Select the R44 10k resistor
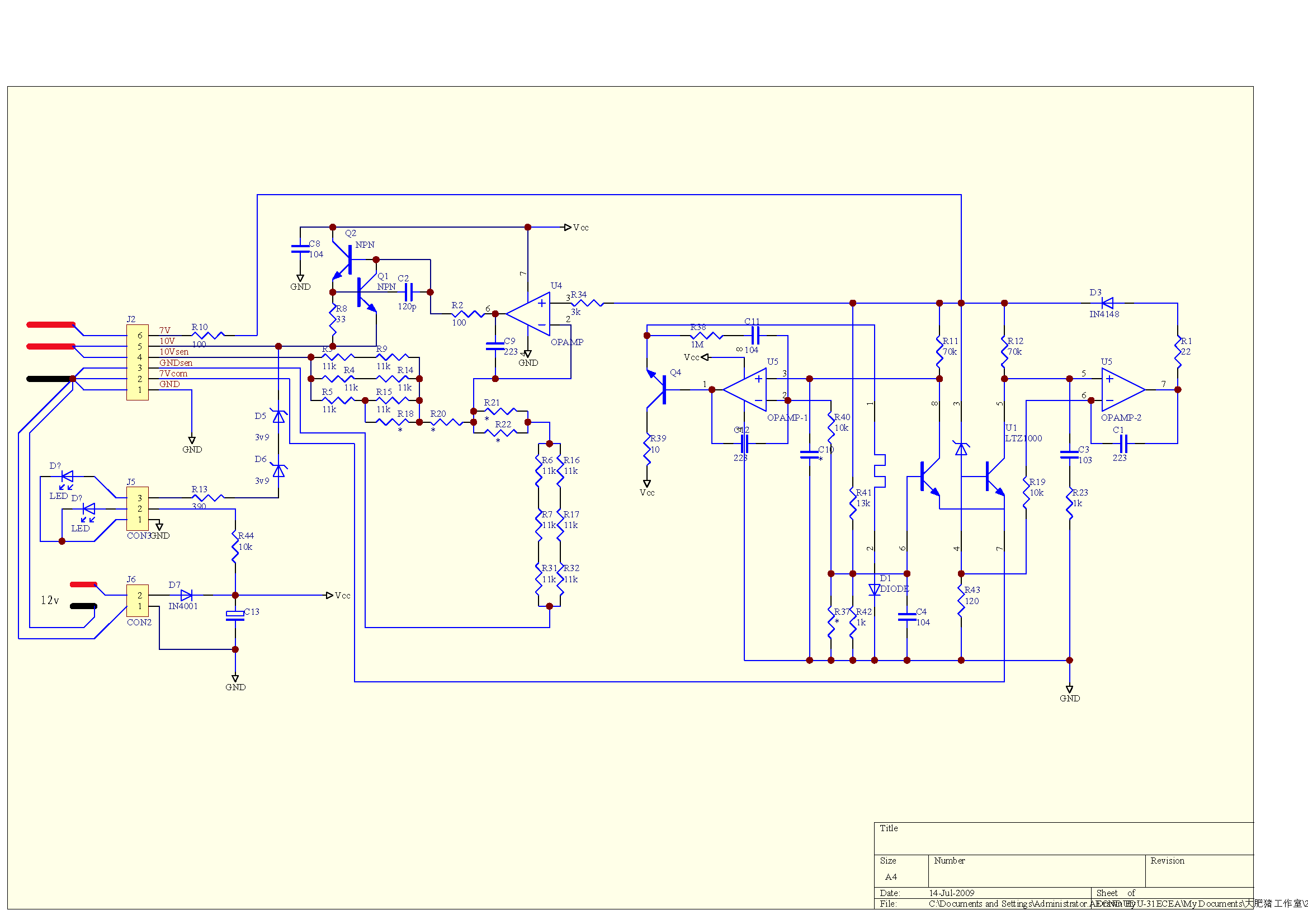Screen dimensions: 1308x924 point(235,547)
